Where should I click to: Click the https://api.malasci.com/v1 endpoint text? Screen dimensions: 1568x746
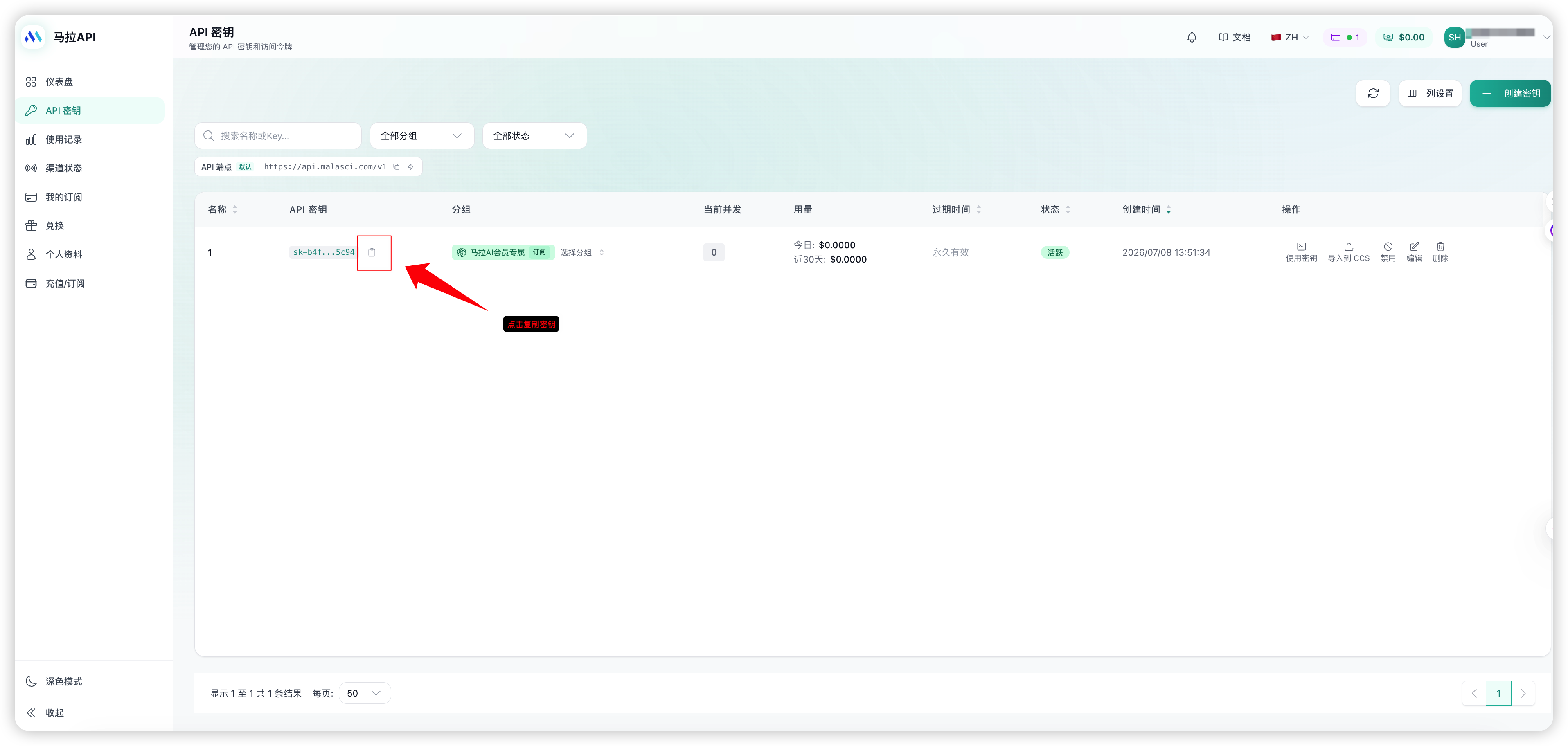click(325, 167)
